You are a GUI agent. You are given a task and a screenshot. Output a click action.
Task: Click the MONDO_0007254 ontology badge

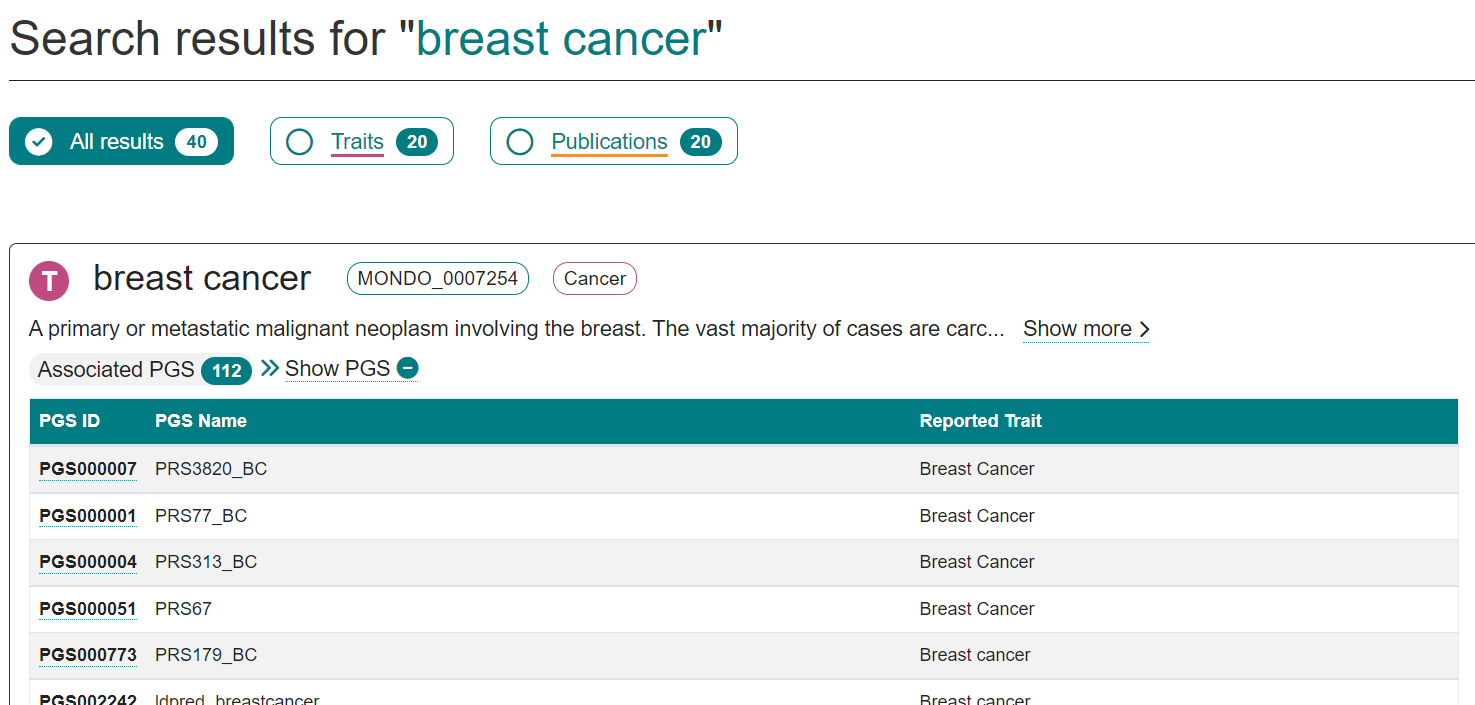437,278
